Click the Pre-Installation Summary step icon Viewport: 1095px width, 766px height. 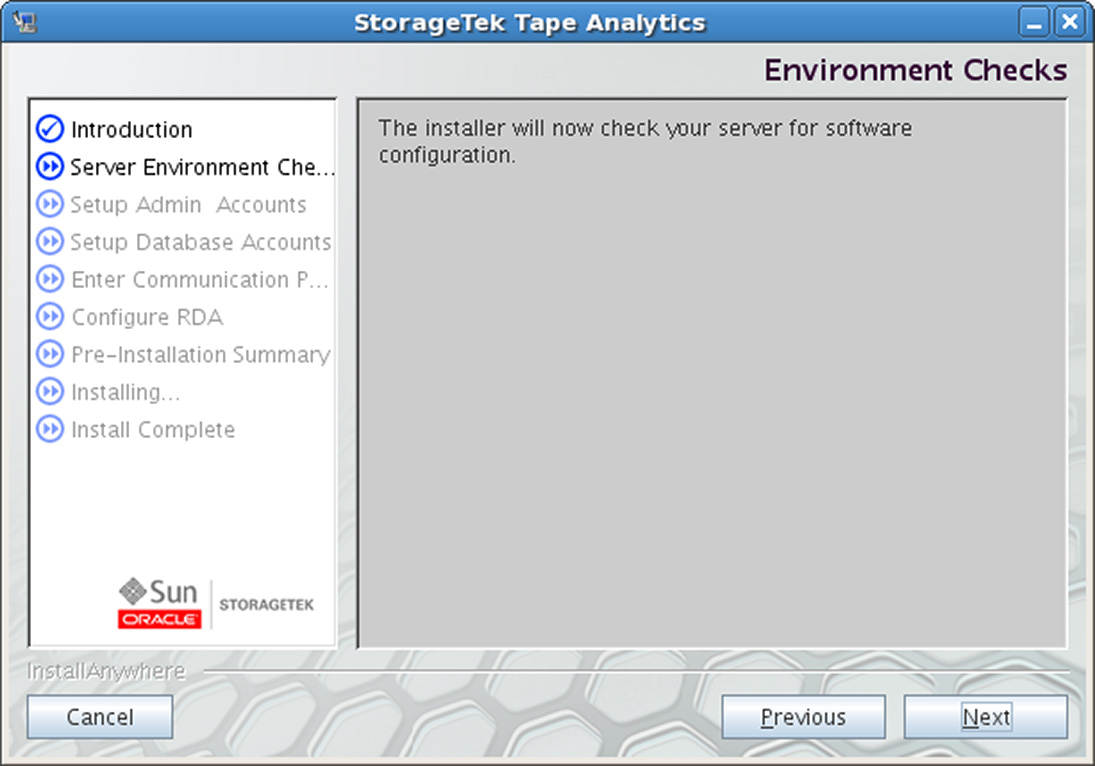(x=50, y=354)
